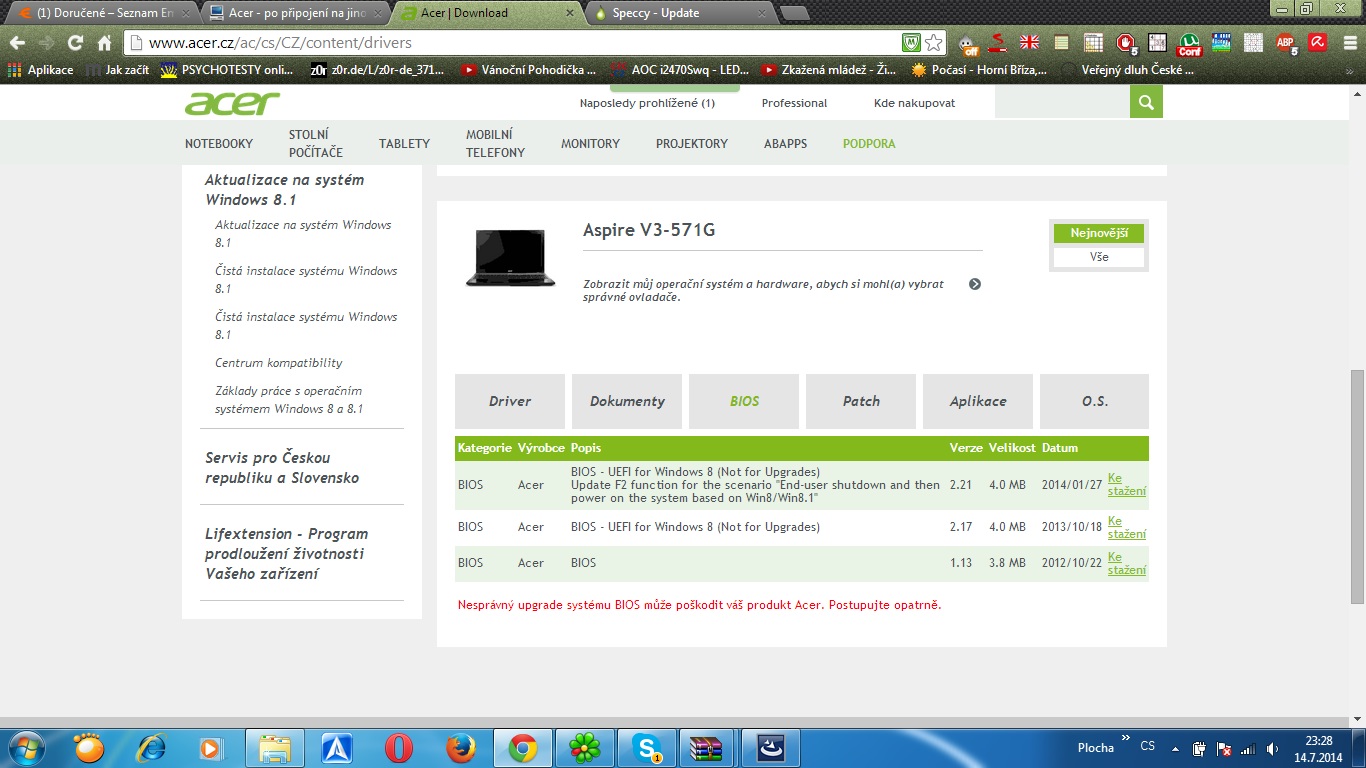Open the Dokumenty tab

(627, 401)
